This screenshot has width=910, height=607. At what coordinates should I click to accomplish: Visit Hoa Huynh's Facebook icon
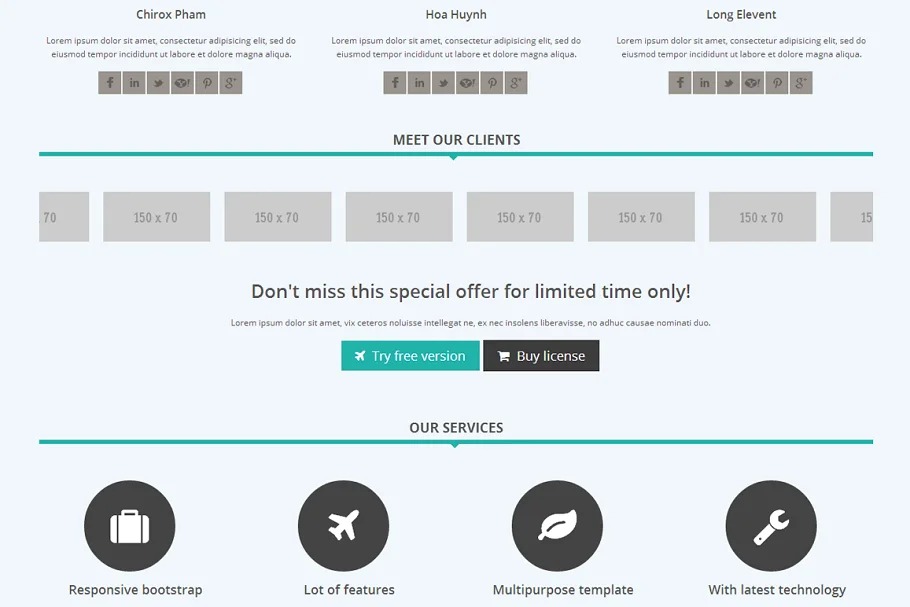click(395, 83)
